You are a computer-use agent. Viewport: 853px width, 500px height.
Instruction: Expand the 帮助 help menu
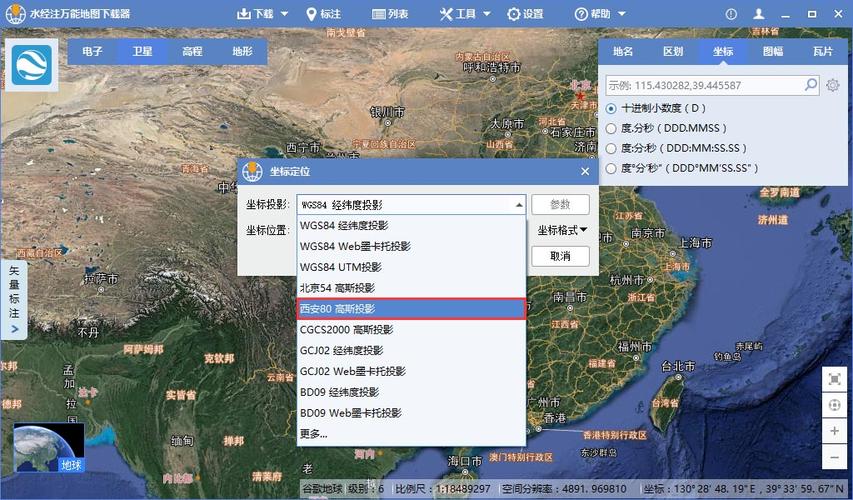600,14
